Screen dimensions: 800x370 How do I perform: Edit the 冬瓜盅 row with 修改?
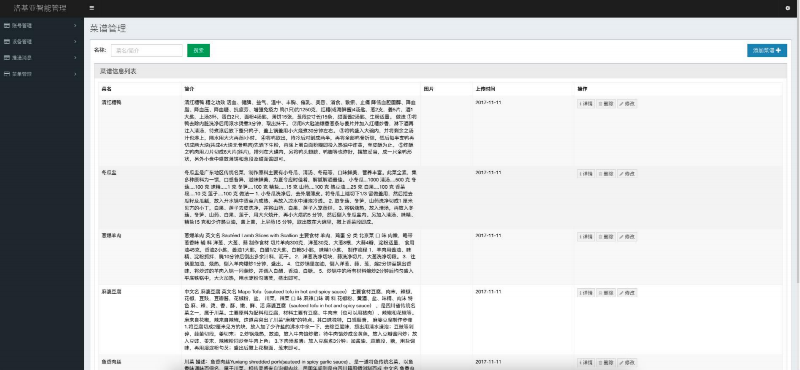point(627,174)
